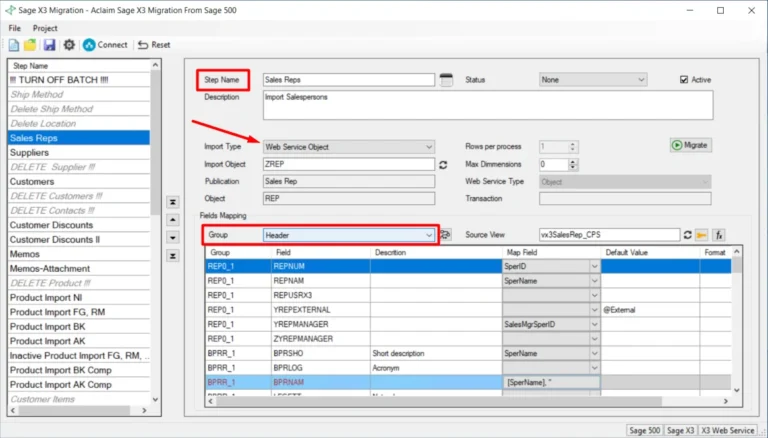The height and width of the screenshot is (438, 768).
Task: Toggle the Active checkbox
Action: [x=685, y=79]
